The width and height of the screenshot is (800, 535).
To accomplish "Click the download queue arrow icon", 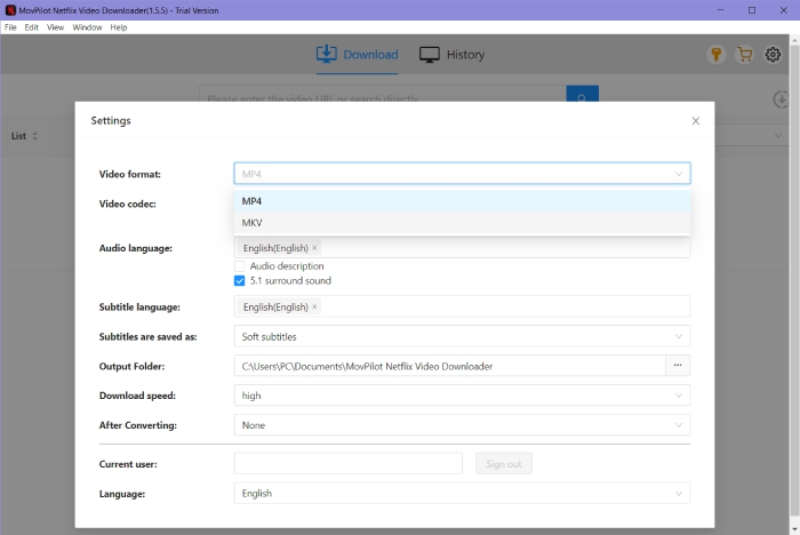I will pyautogui.click(x=781, y=99).
